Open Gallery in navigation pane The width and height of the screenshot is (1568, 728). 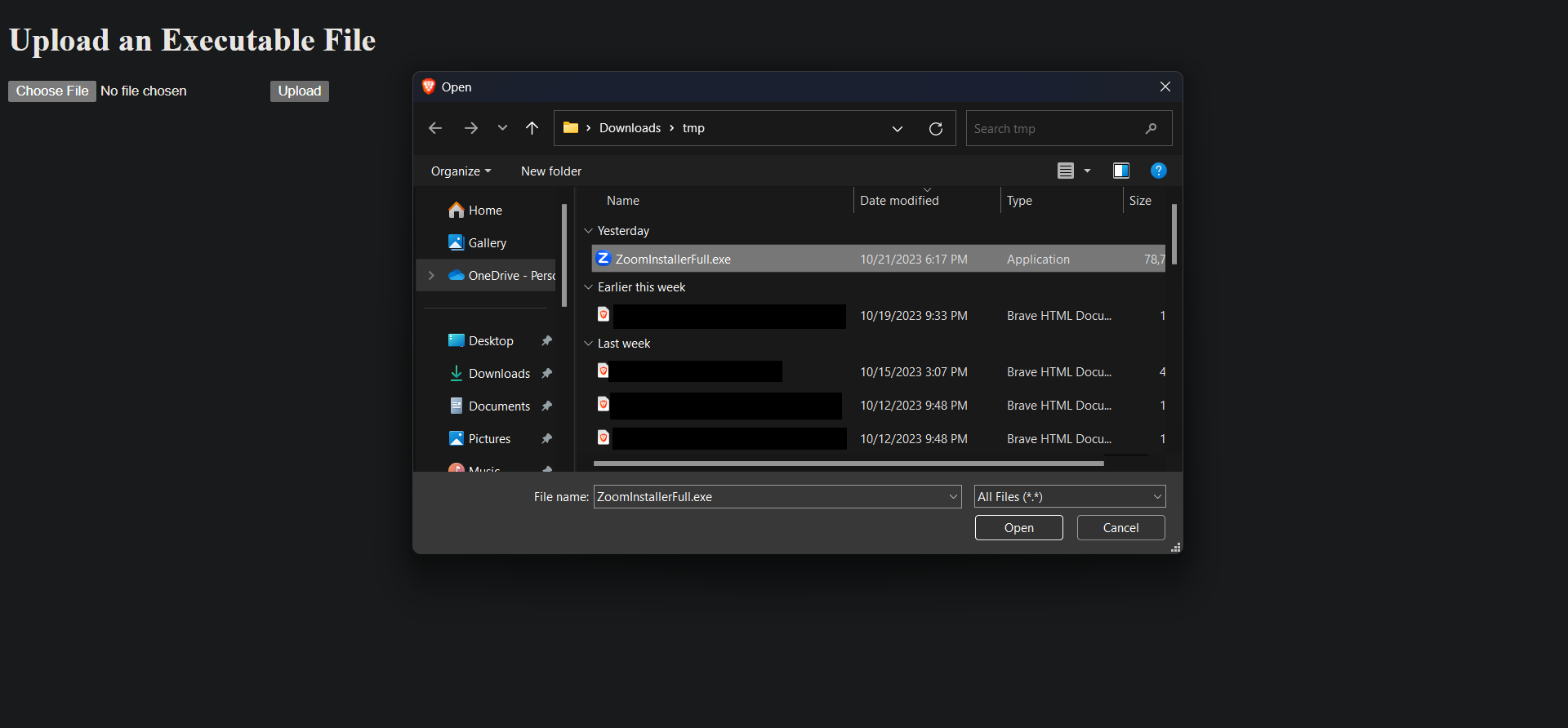488,243
